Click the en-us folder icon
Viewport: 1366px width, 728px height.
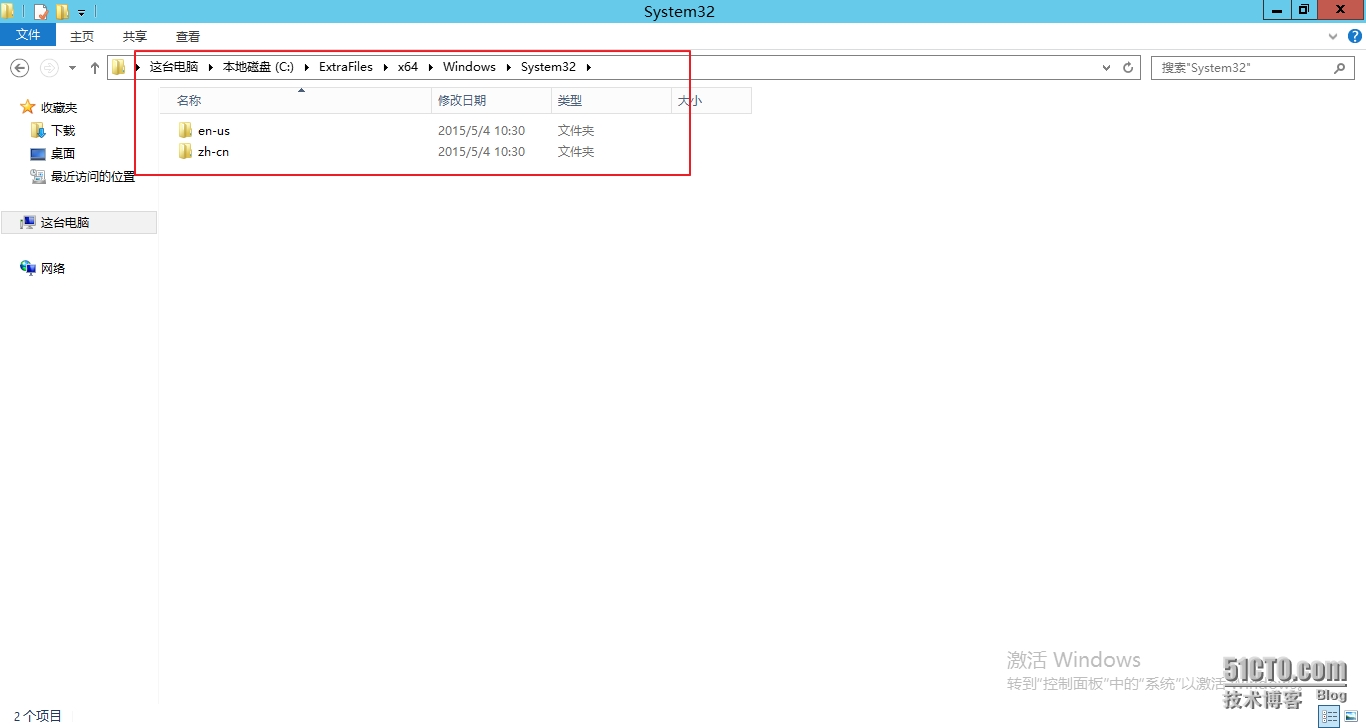tap(185, 130)
